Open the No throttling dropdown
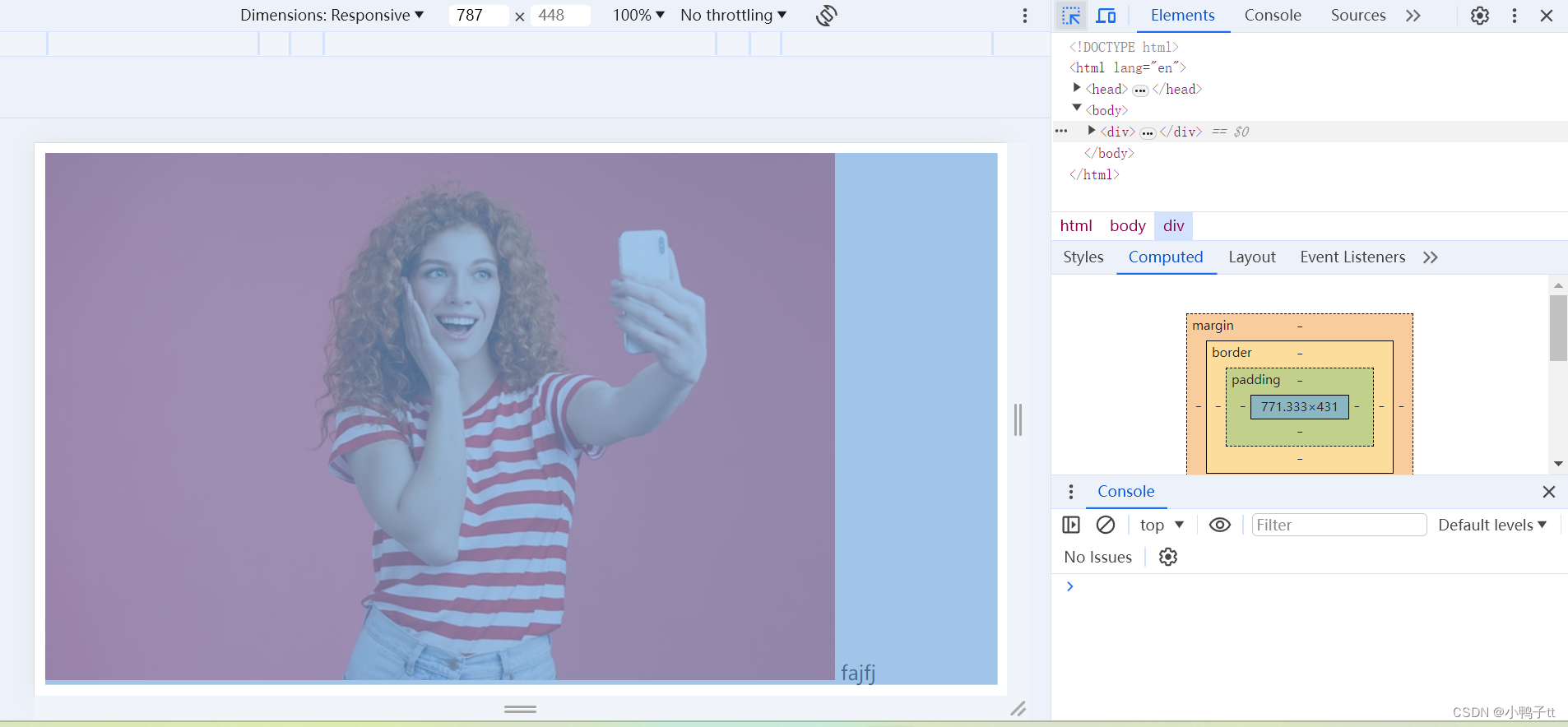This screenshot has width=1568, height=727. [733, 16]
